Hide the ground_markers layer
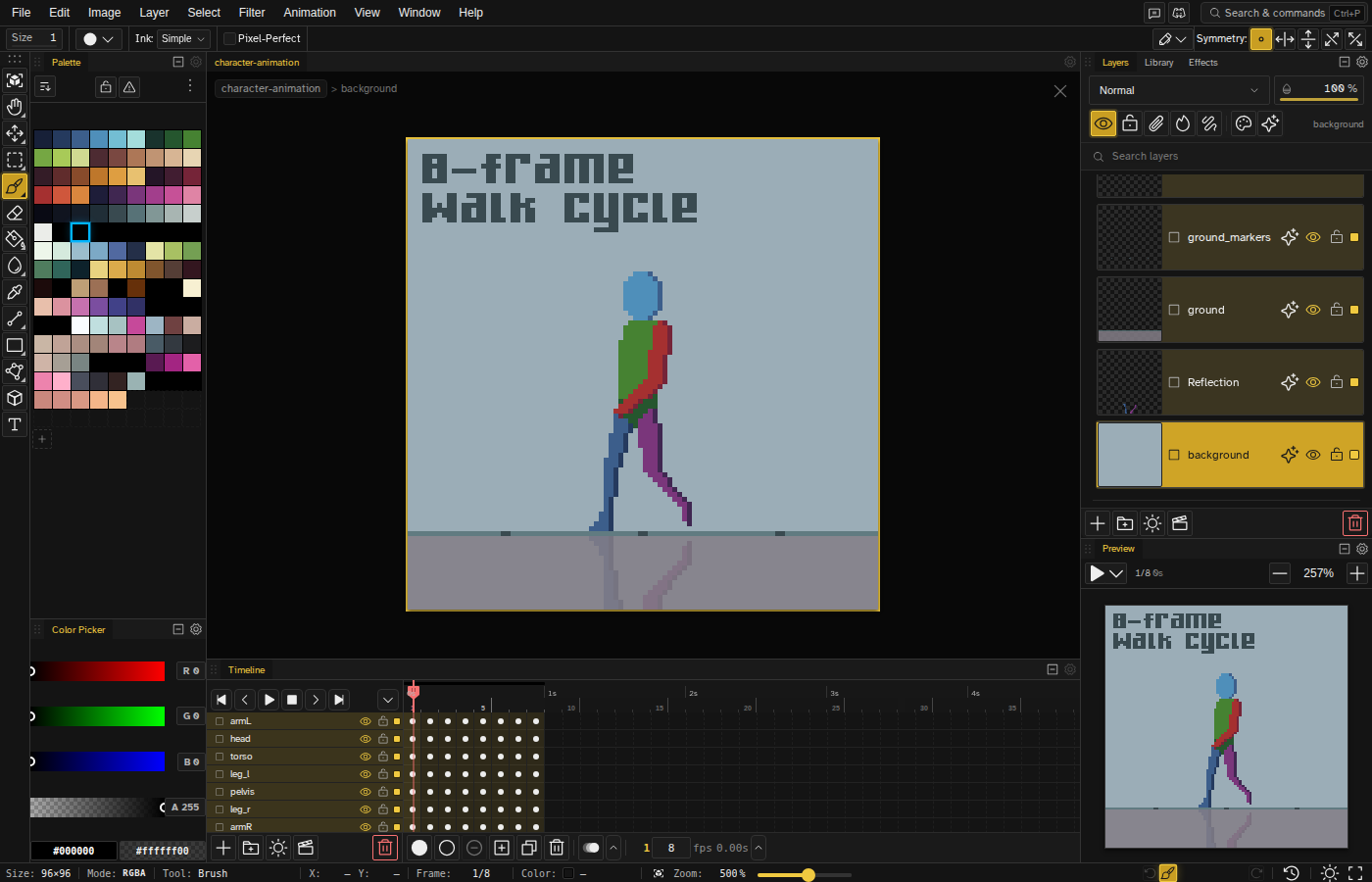The image size is (1372, 882). point(1313,237)
